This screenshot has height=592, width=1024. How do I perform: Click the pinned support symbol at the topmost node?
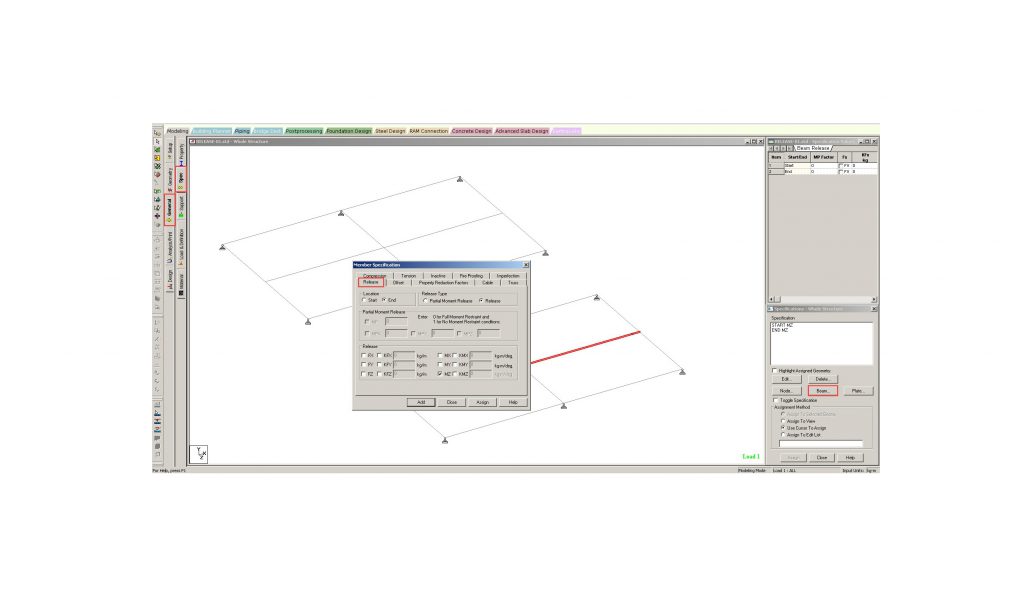click(x=460, y=179)
